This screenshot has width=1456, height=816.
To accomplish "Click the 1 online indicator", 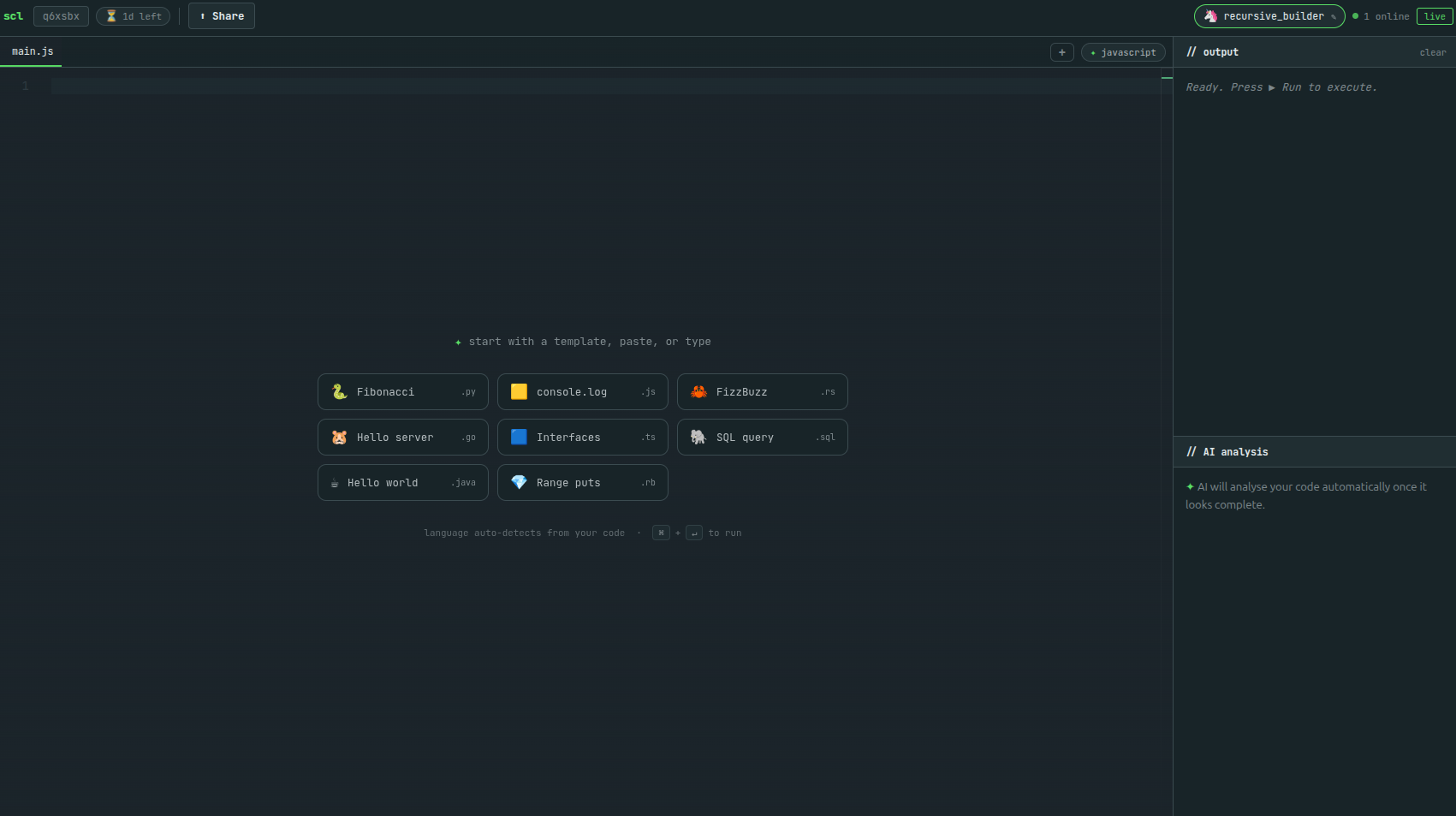I will tap(1381, 16).
